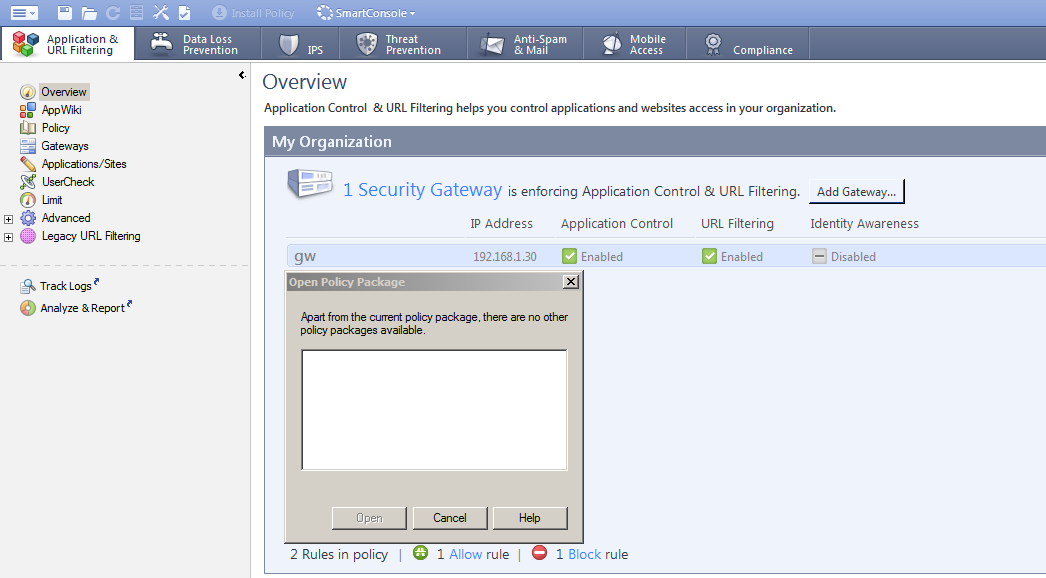
Task: Click Identity Awareness Disabled status box
Action: pos(819,256)
